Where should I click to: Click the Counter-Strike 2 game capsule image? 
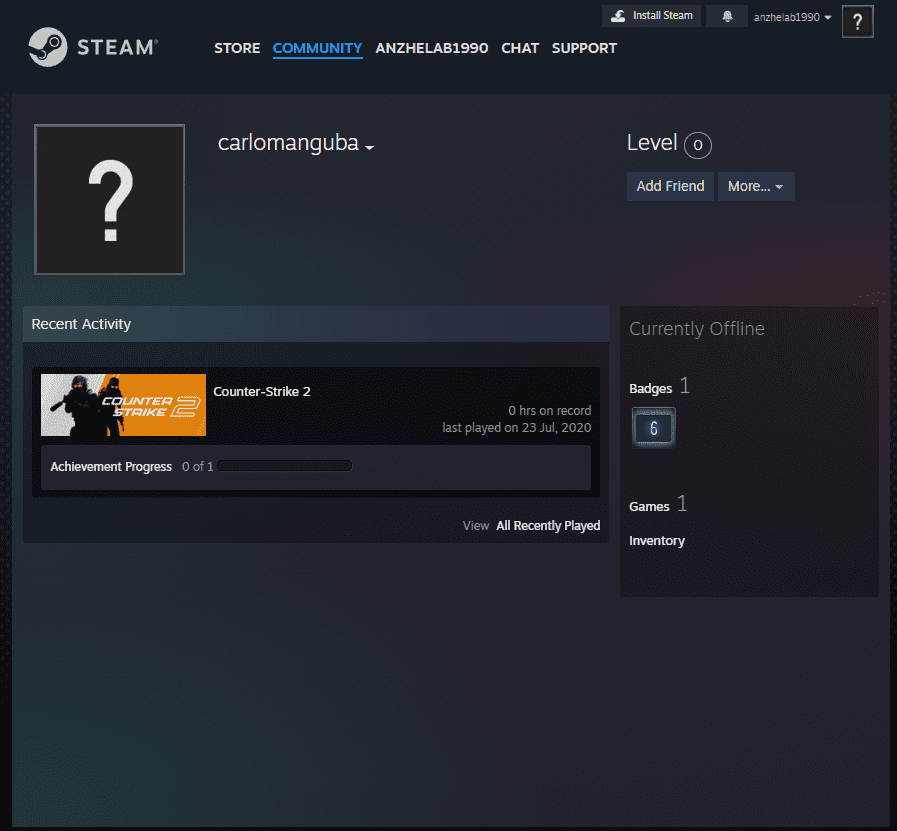123,405
